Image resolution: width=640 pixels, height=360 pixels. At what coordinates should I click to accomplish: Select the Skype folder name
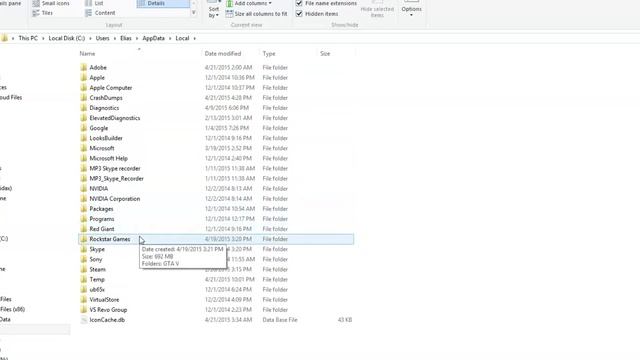(97, 249)
